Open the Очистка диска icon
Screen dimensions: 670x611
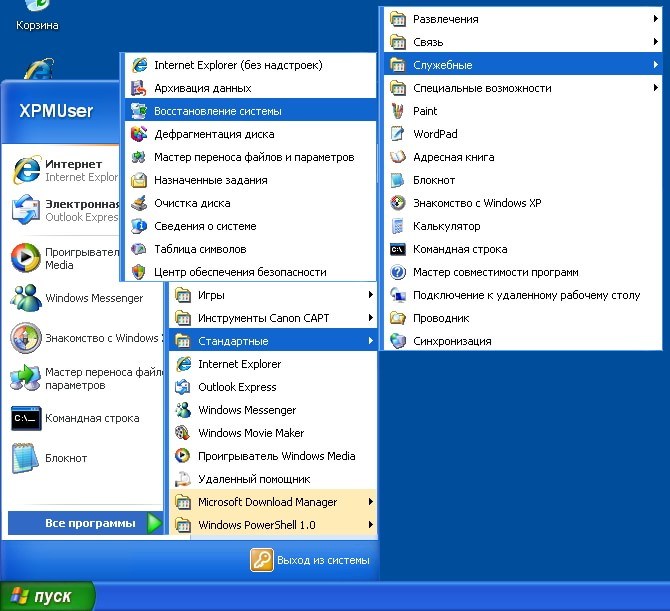[x=139, y=203]
